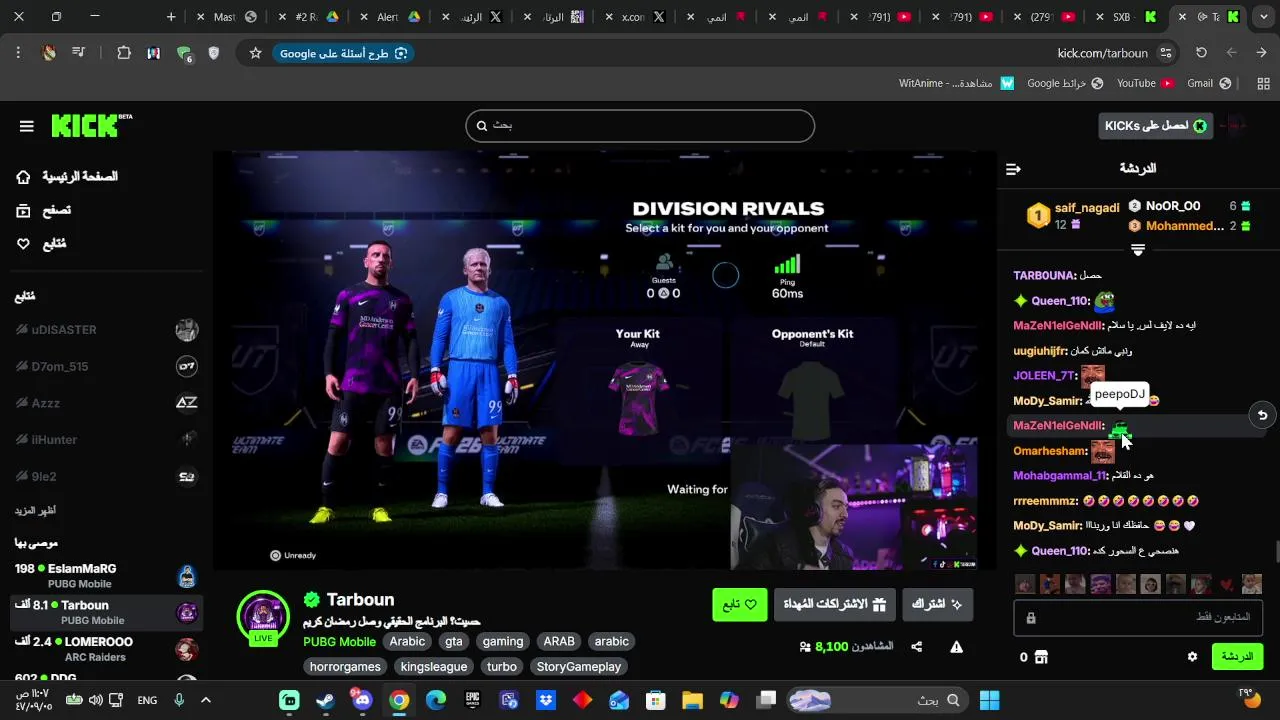
Task: Click the Omarhesham username in chat
Action: [x=1049, y=451]
